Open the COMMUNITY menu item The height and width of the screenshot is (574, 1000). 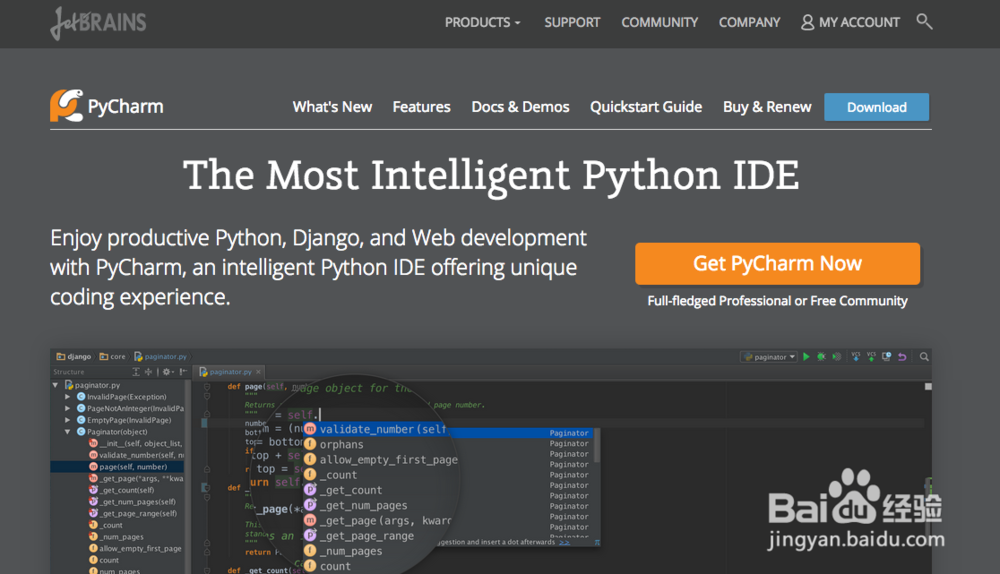(x=659, y=22)
